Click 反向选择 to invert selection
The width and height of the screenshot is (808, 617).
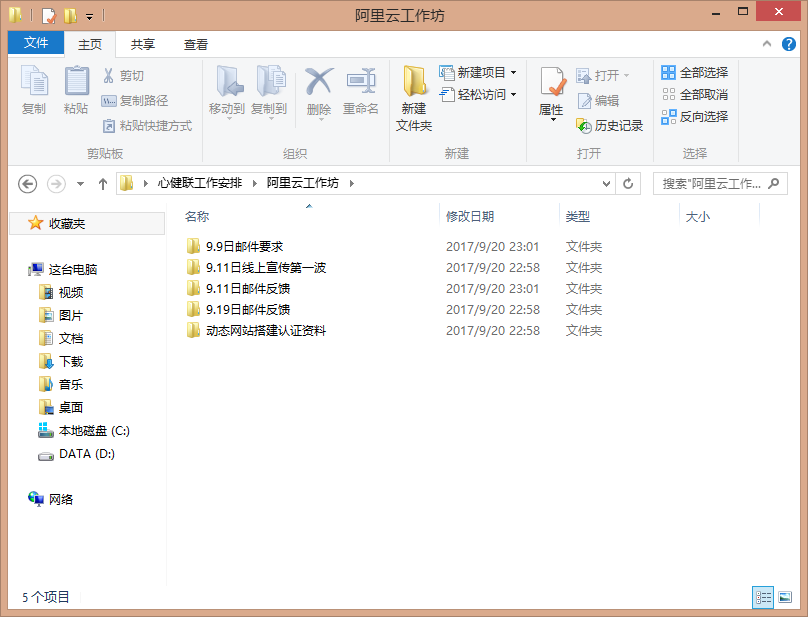pos(700,116)
